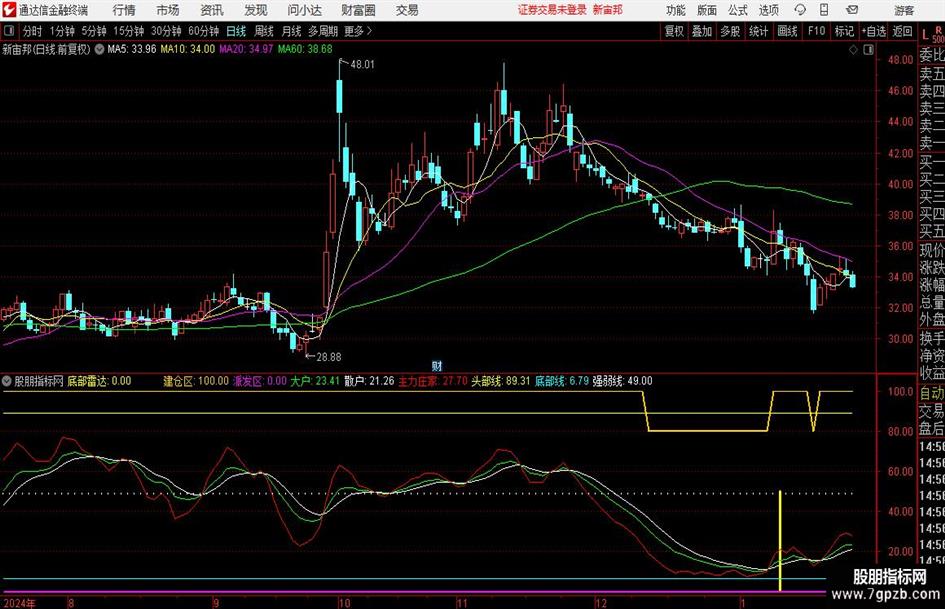This screenshot has width=945, height=609.
Task: Switch to the 60分钟 period tab
Action: pyautogui.click(x=204, y=31)
